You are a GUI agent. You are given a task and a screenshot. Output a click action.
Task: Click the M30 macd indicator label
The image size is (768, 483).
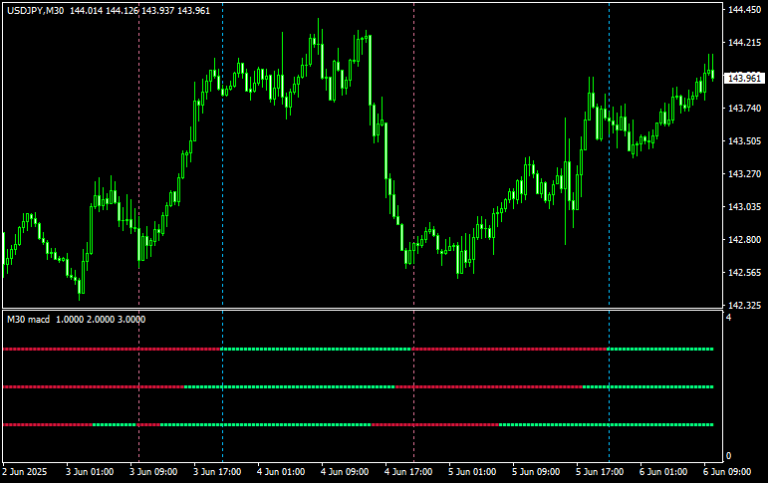(x=28, y=319)
